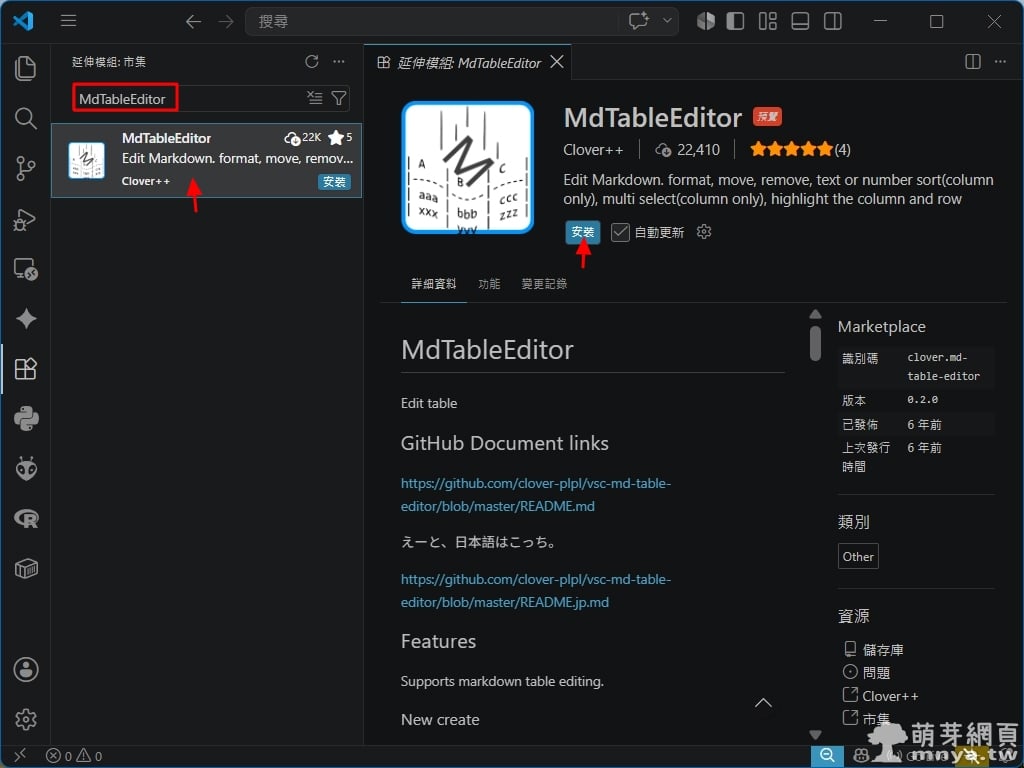Open Run and Debug view

pos(25,219)
